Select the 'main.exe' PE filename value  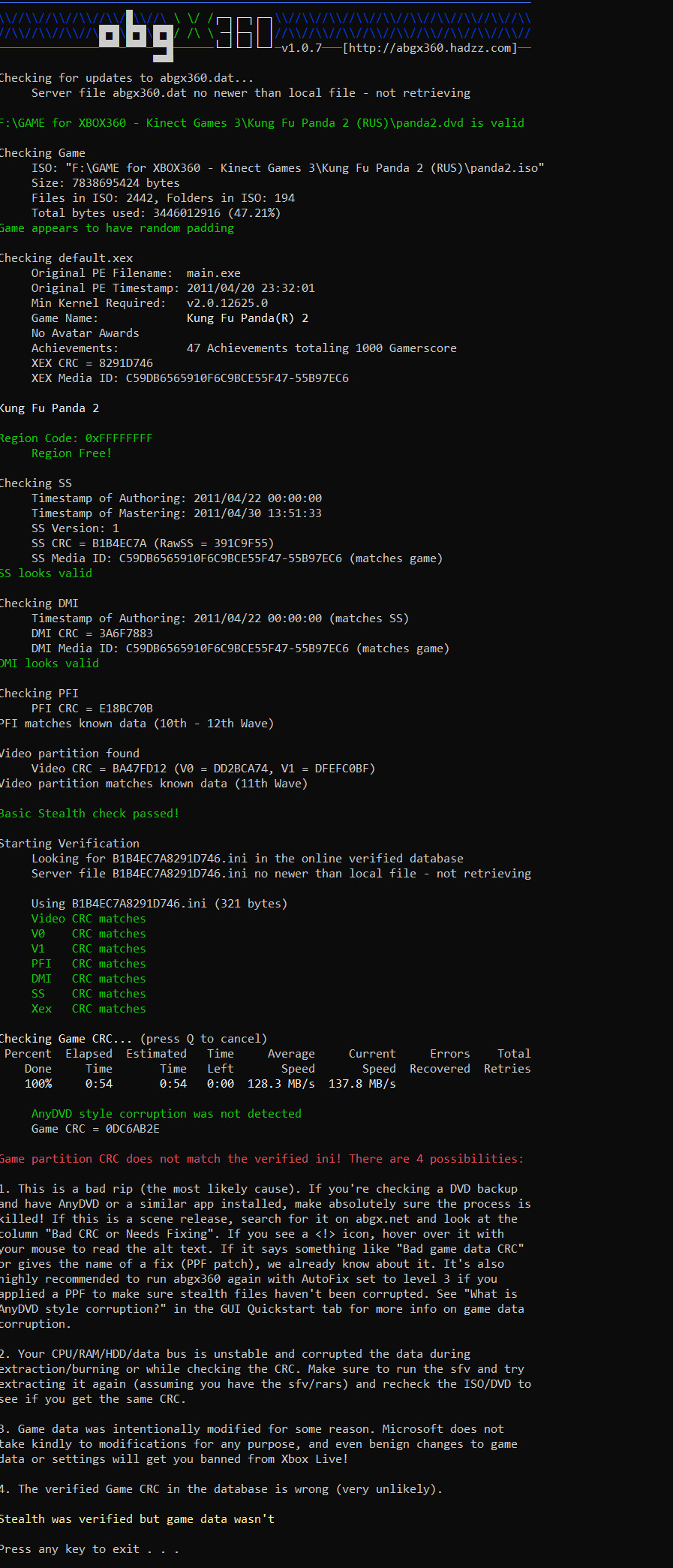pos(214,273)
